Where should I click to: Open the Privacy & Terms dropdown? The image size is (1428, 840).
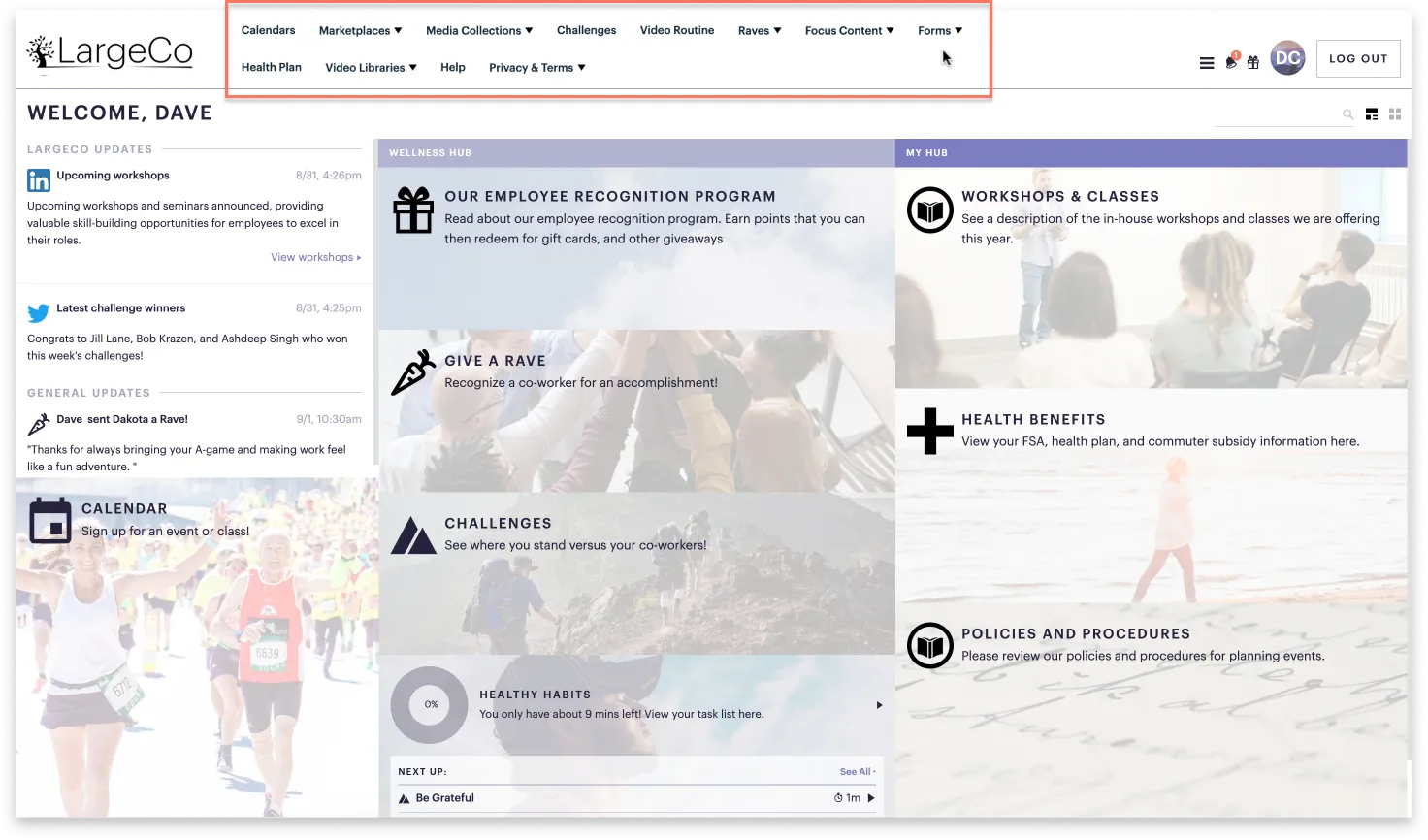pyautogui.click(x=537, y=68)
